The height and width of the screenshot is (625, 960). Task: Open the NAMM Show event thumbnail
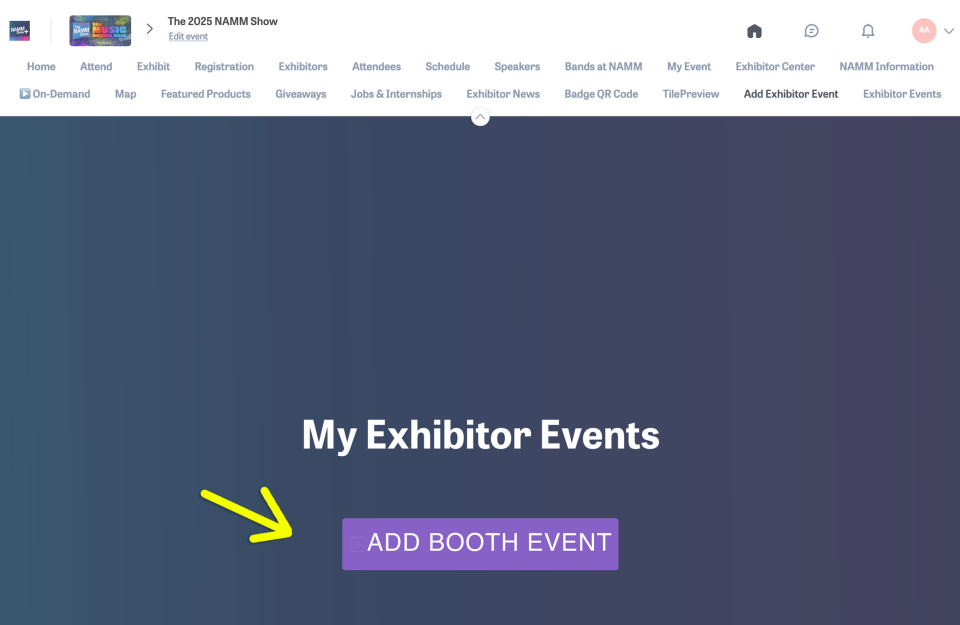coord(100,30)
